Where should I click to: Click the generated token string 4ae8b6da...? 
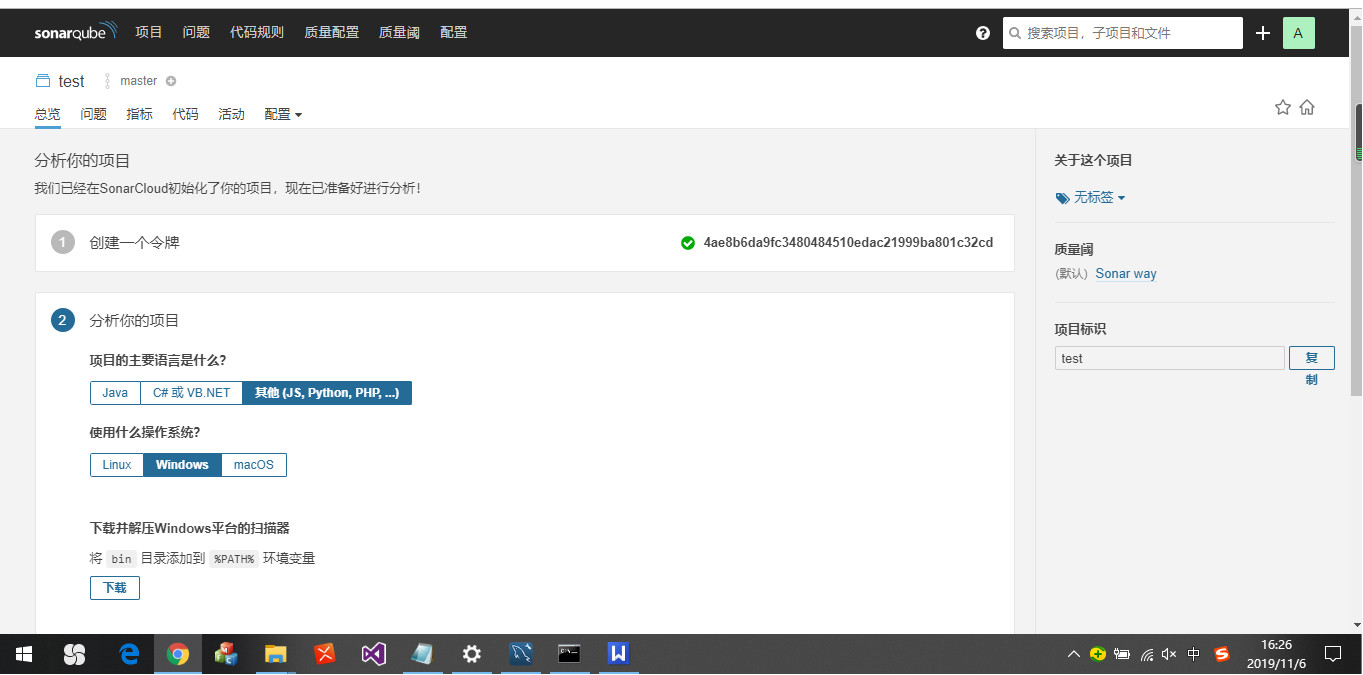848,242
